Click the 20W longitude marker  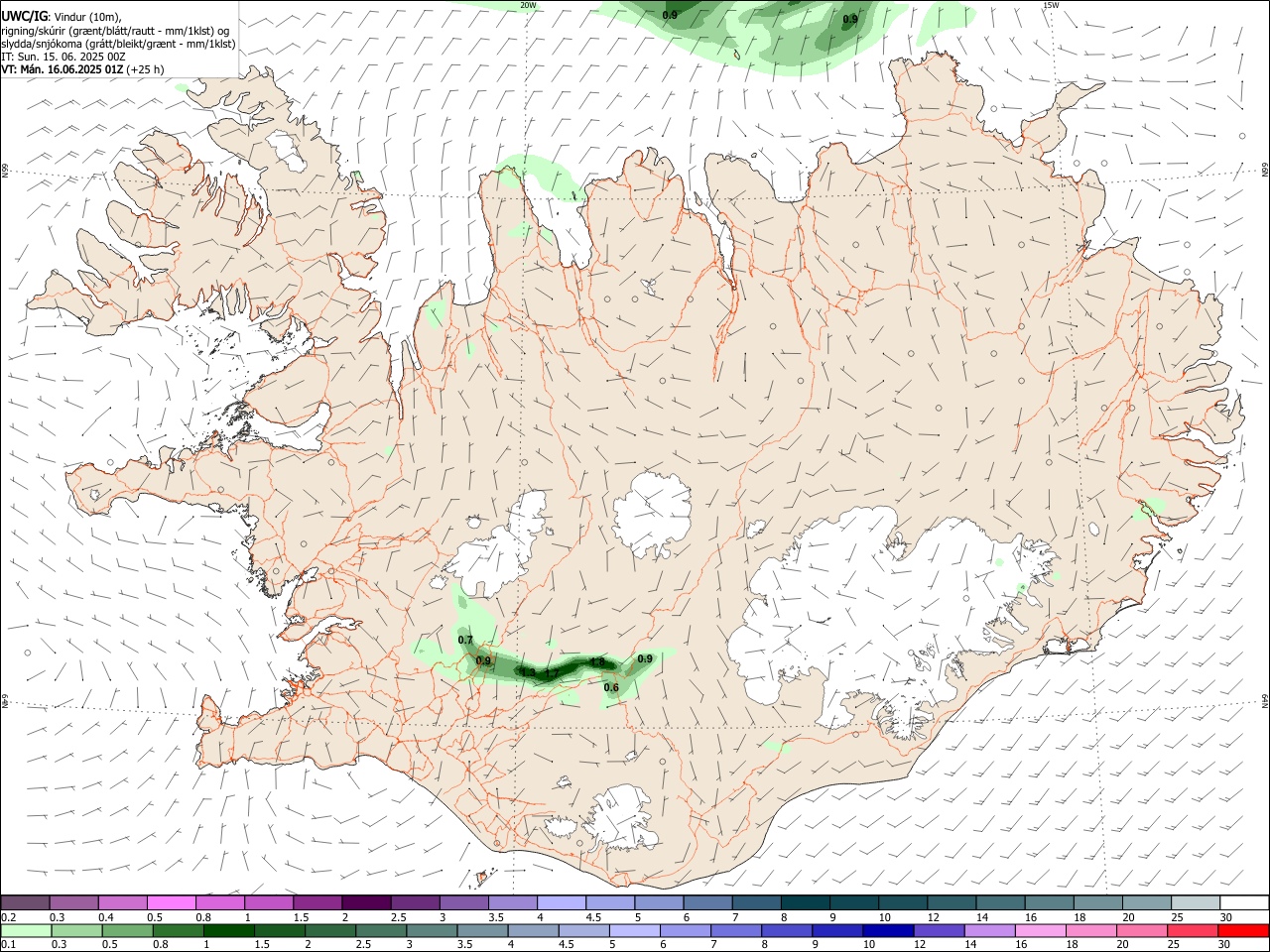tap(529, 5)
